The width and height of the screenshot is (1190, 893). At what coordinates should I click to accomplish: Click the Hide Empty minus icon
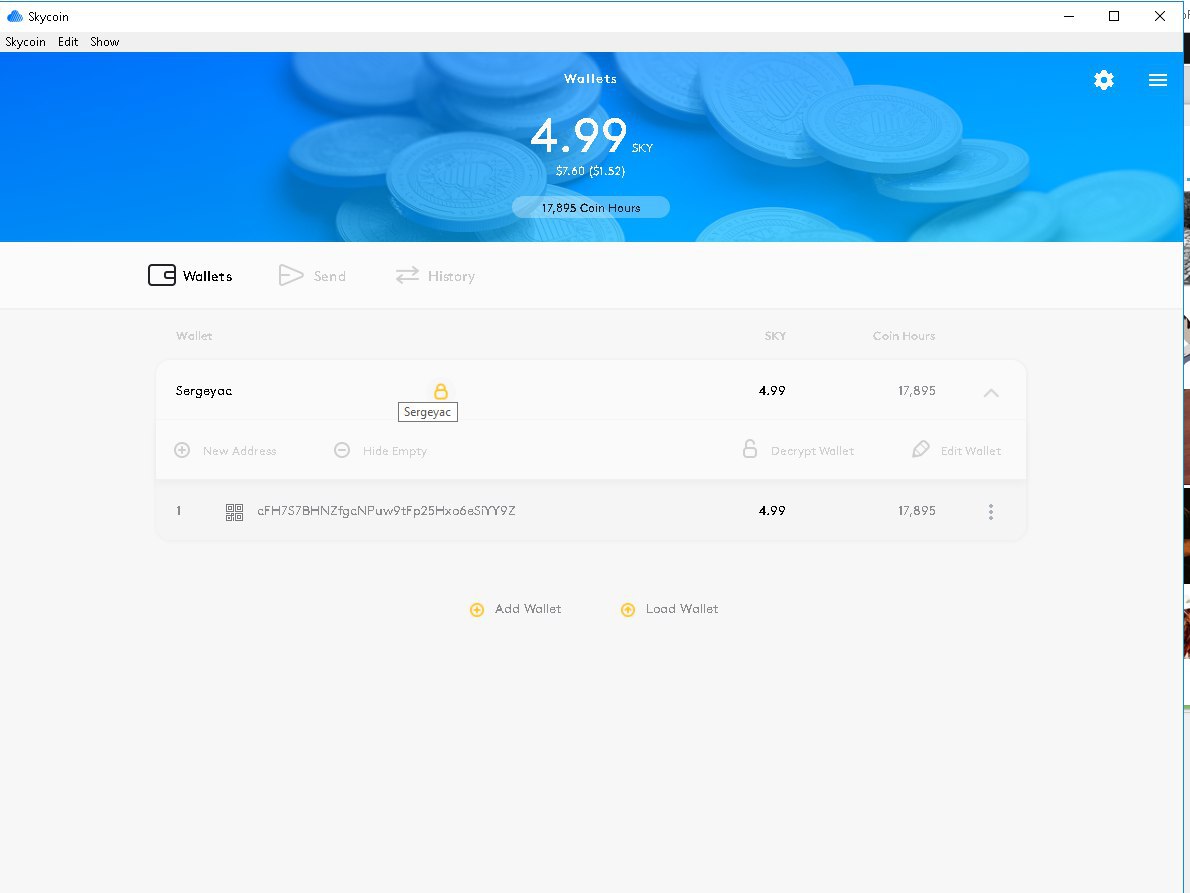point(342,450)
